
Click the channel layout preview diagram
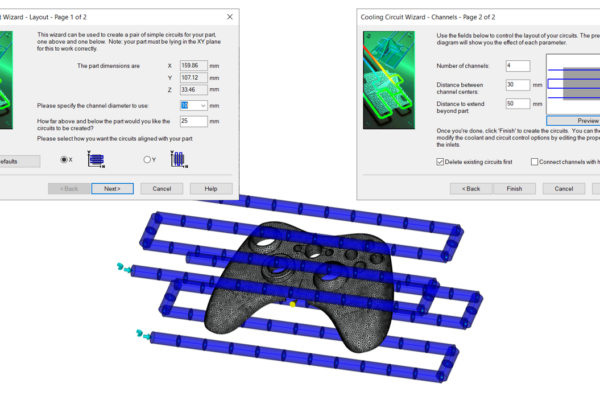[x=573, y=84]
